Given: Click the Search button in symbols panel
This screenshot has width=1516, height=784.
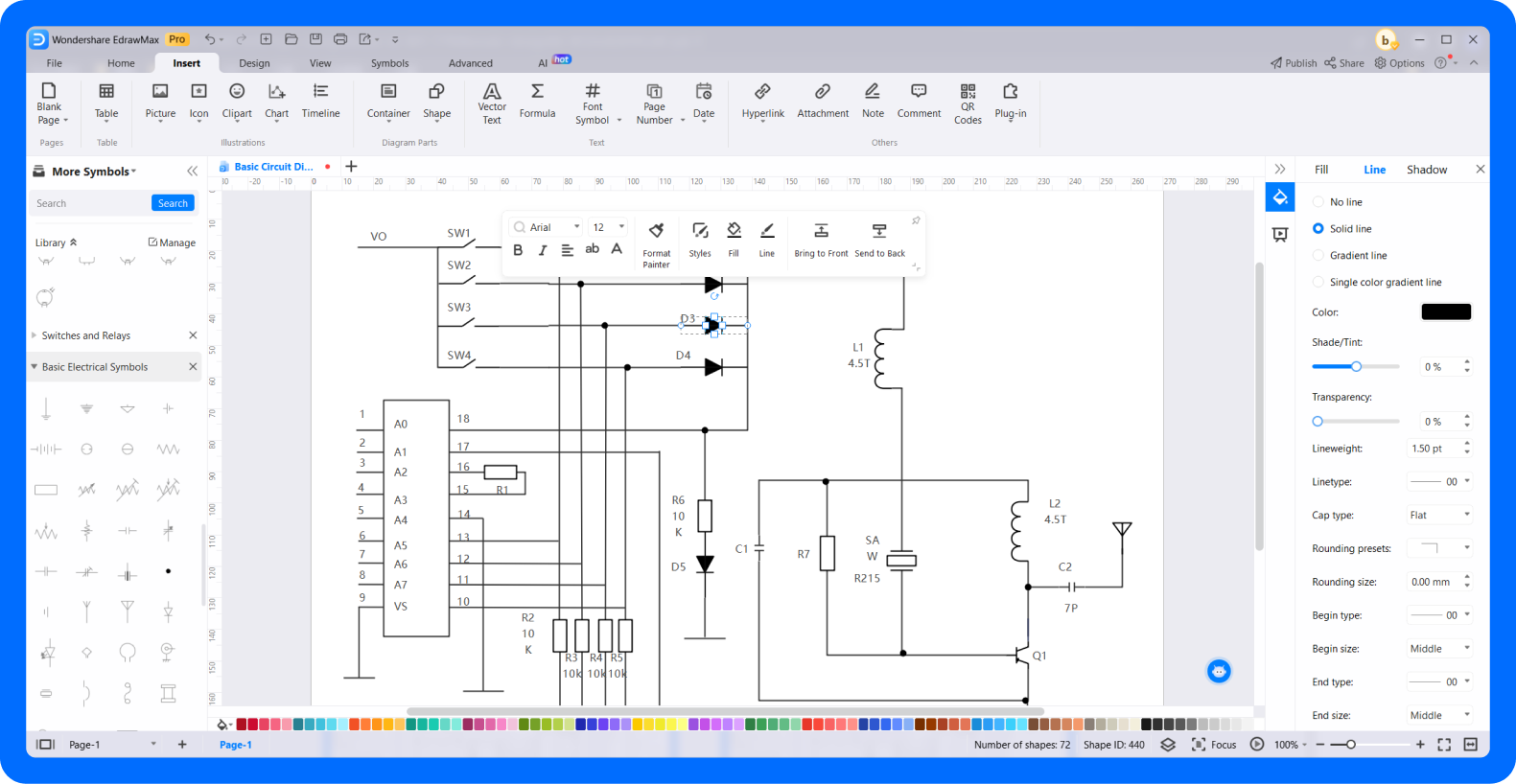Looking at the screenshot, I should coord(173,203).
